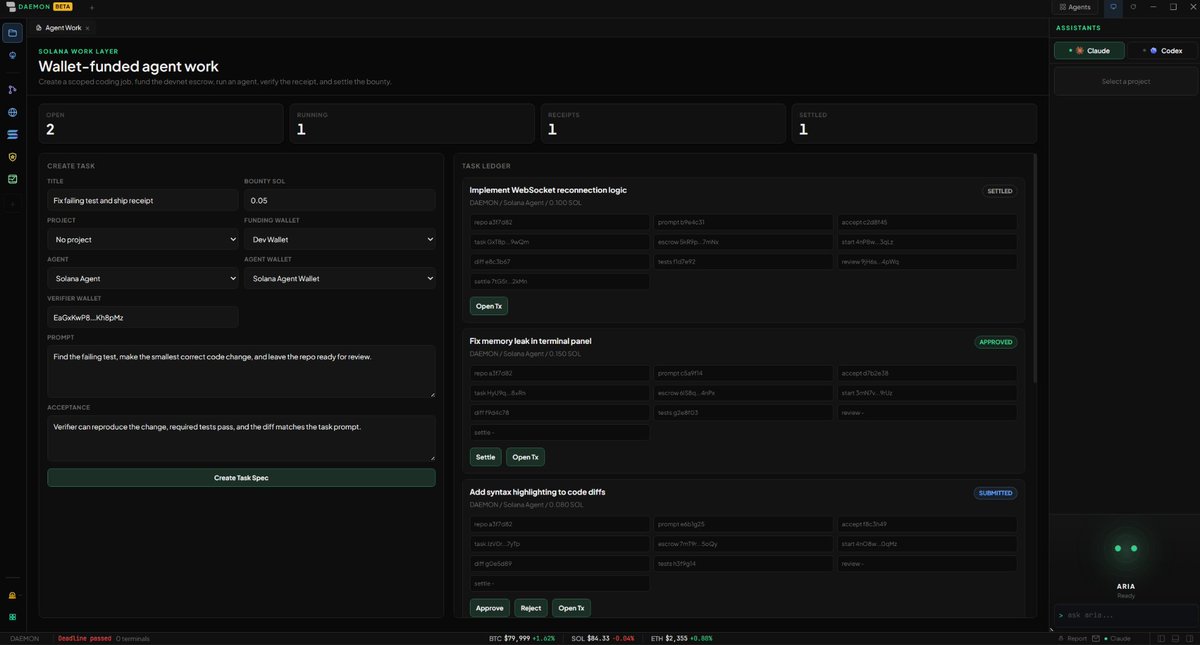
Task: Click the Bounty SOL input field
Action: [x=340, y=200]
